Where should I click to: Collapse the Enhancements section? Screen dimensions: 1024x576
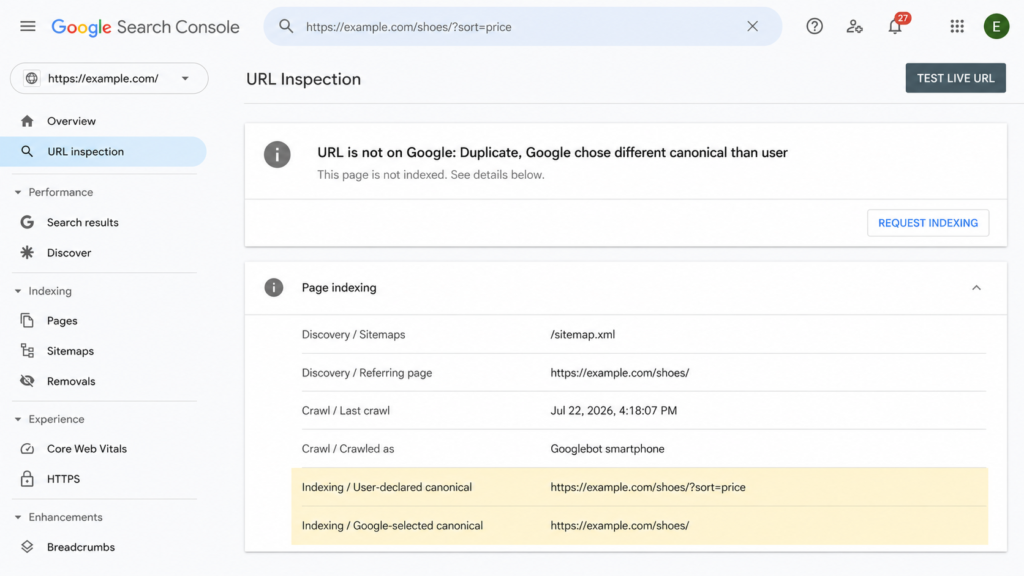click(x=18, y=517)
